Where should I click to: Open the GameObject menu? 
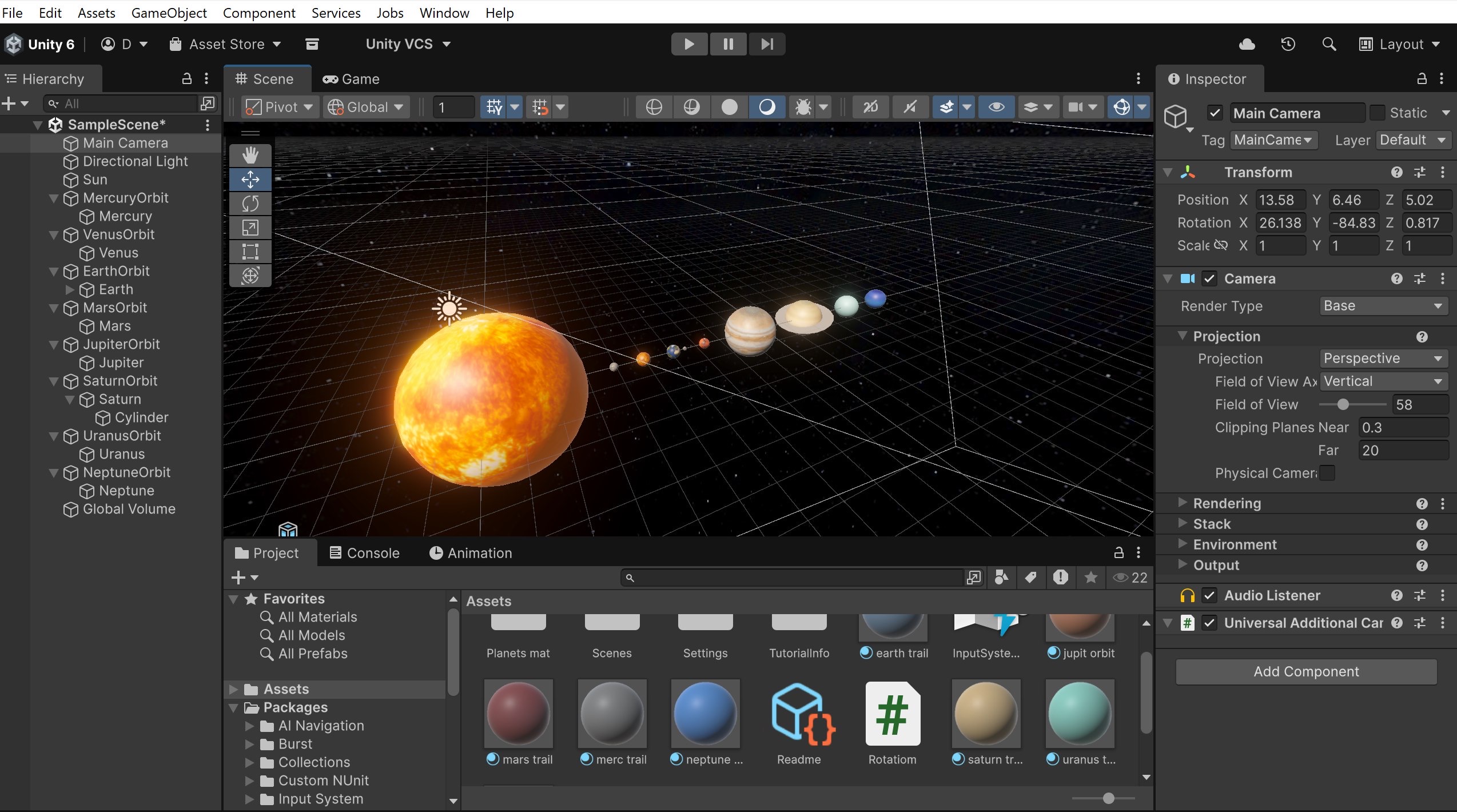click(x=169, y=13)
